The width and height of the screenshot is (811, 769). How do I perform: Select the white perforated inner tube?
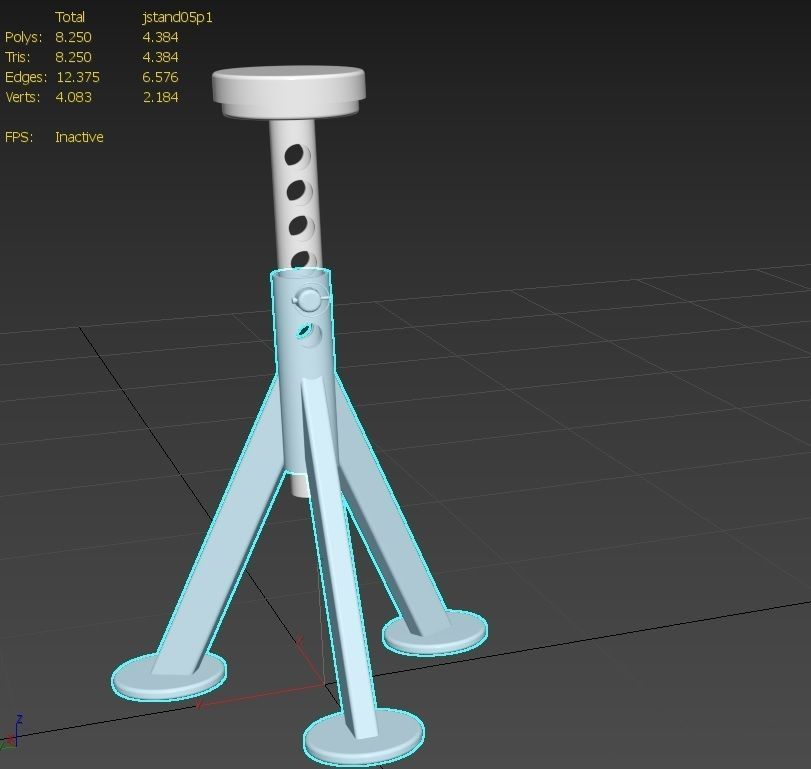coord(279,207)
